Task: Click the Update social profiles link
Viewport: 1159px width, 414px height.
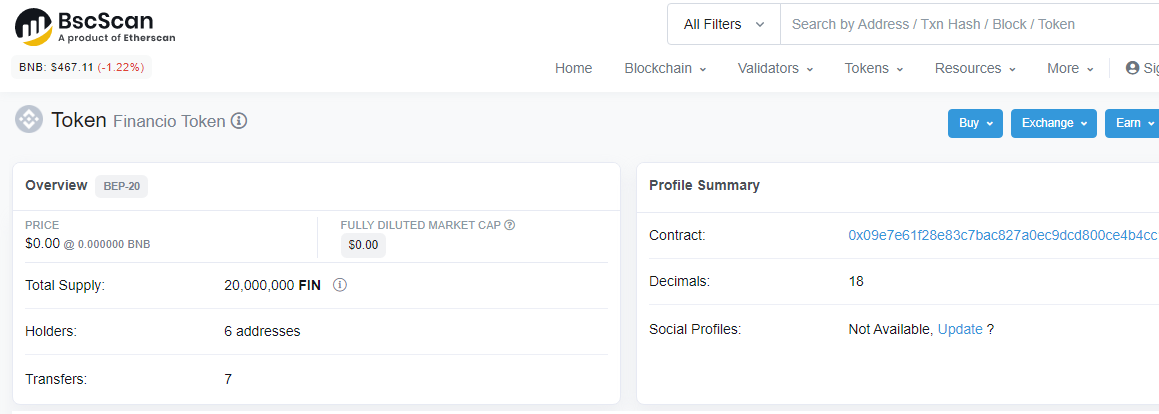Action: coord(960,329)
